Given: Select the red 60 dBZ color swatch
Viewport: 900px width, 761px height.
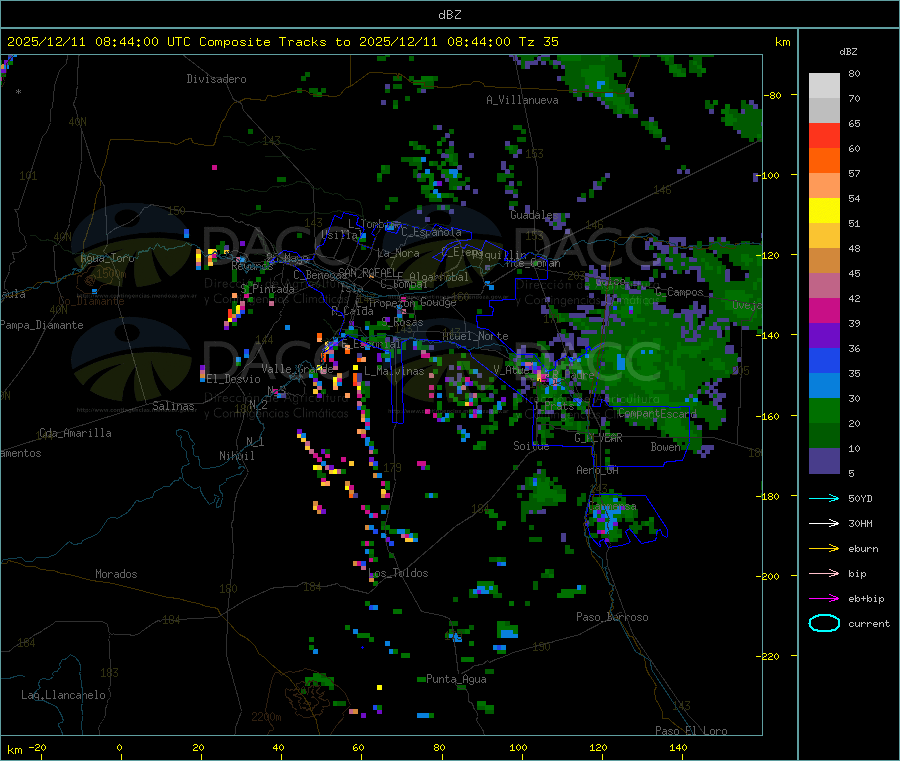Looking at the screenshot, I should pos(824,135).
